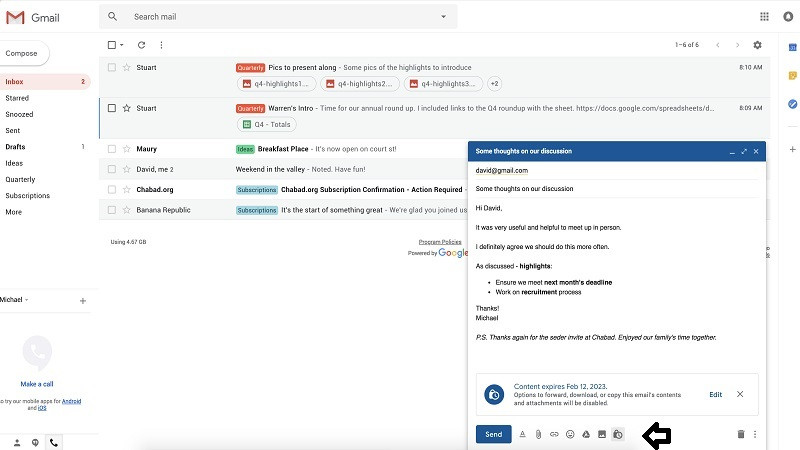Open the Snoozed folder

pyautogui.click(x=19, y=114)
